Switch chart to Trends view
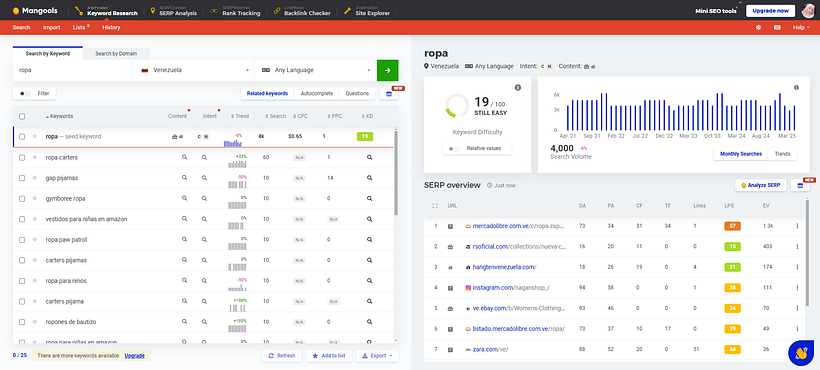The height and width of the screenshot is (370, 820). pos(782,154)
